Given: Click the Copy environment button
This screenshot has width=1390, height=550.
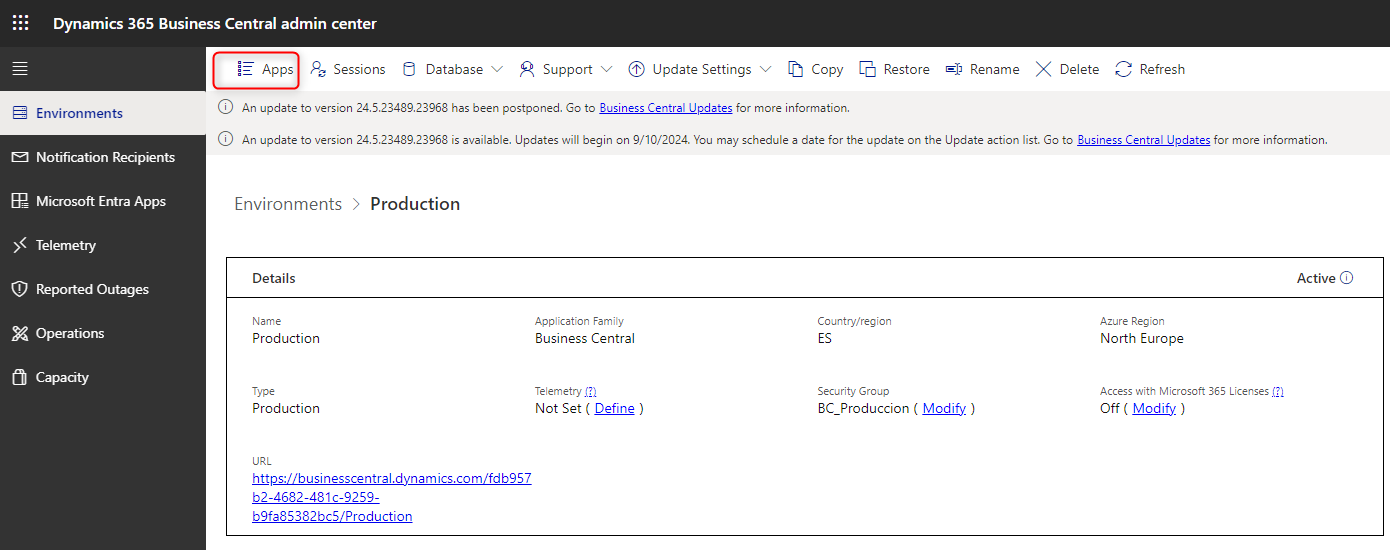Looking at the screenshot, I should [x=815, y=69].
